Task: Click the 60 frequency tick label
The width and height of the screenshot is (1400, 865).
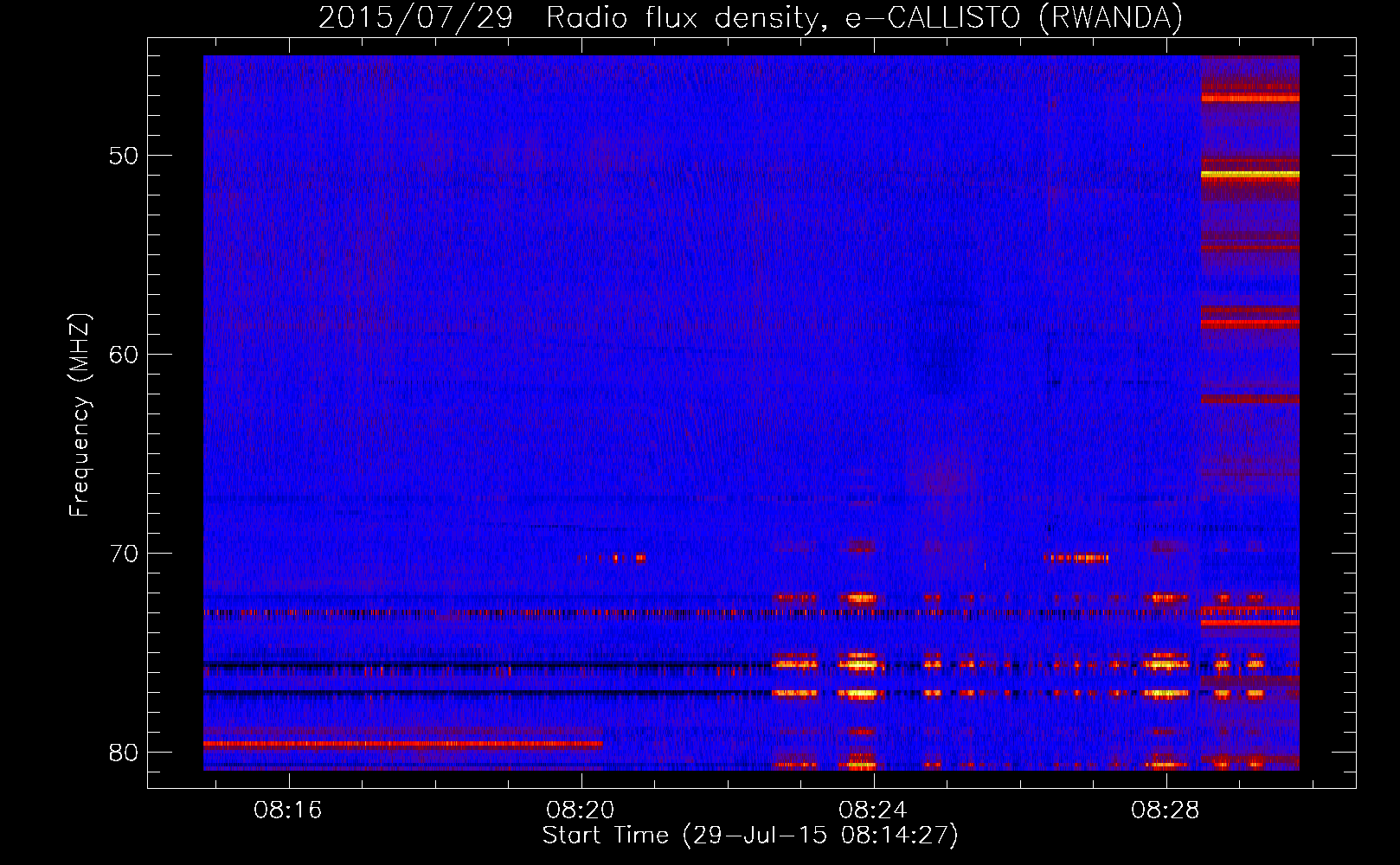Action: 125,354
